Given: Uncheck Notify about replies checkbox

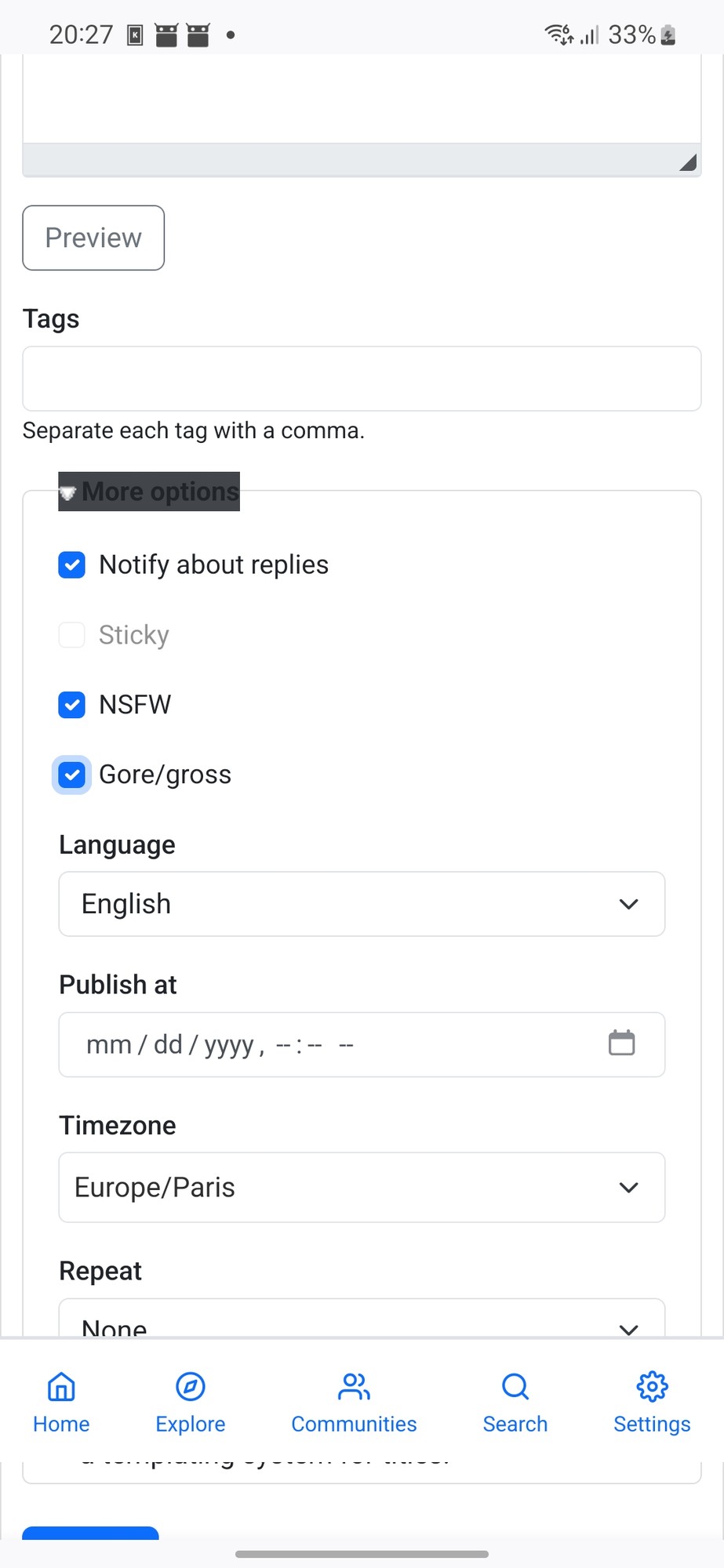Looking at the screenshot, I should pyautogui.click(x=72, y=564).
